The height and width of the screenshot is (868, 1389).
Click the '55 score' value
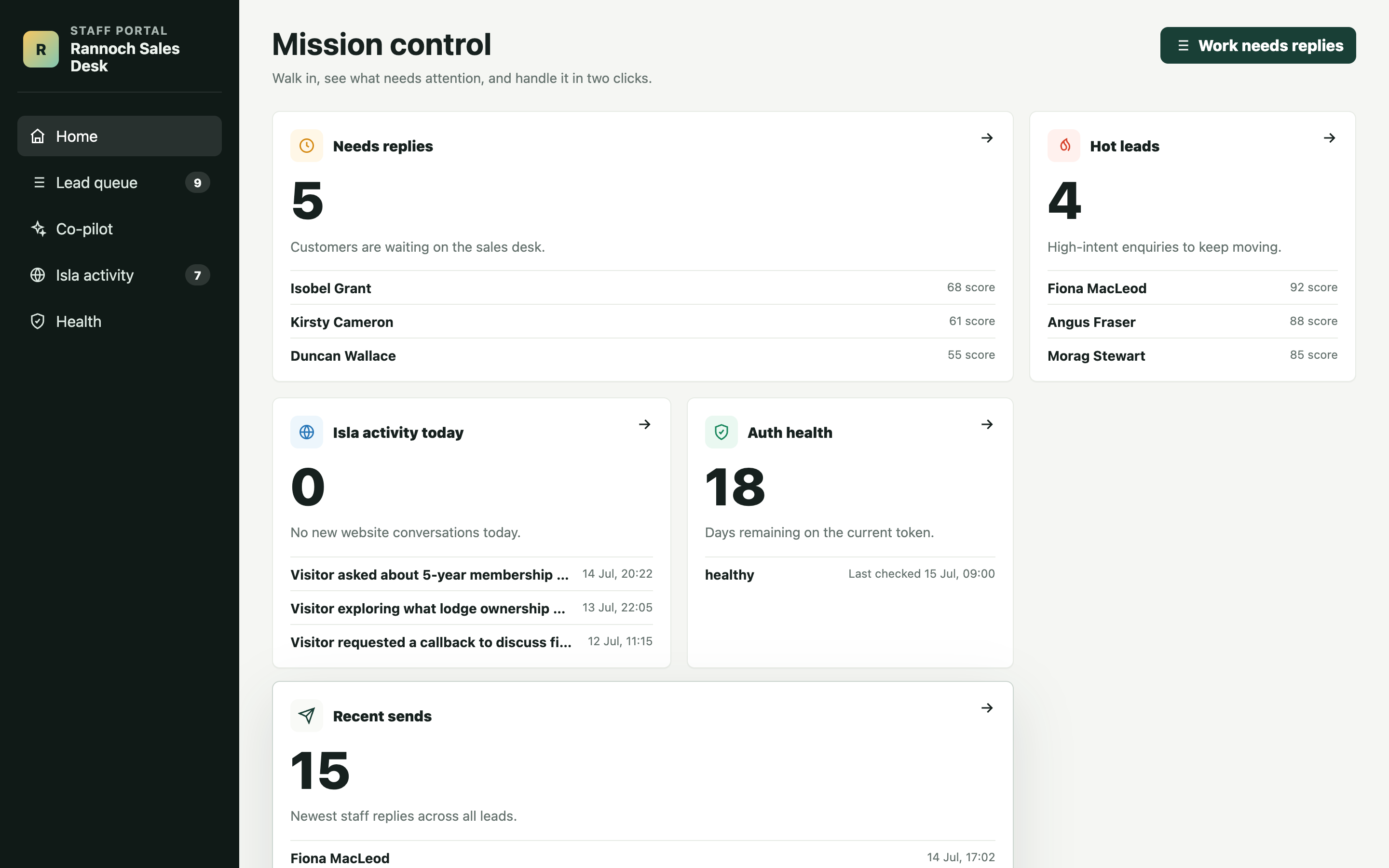[971, 355]
